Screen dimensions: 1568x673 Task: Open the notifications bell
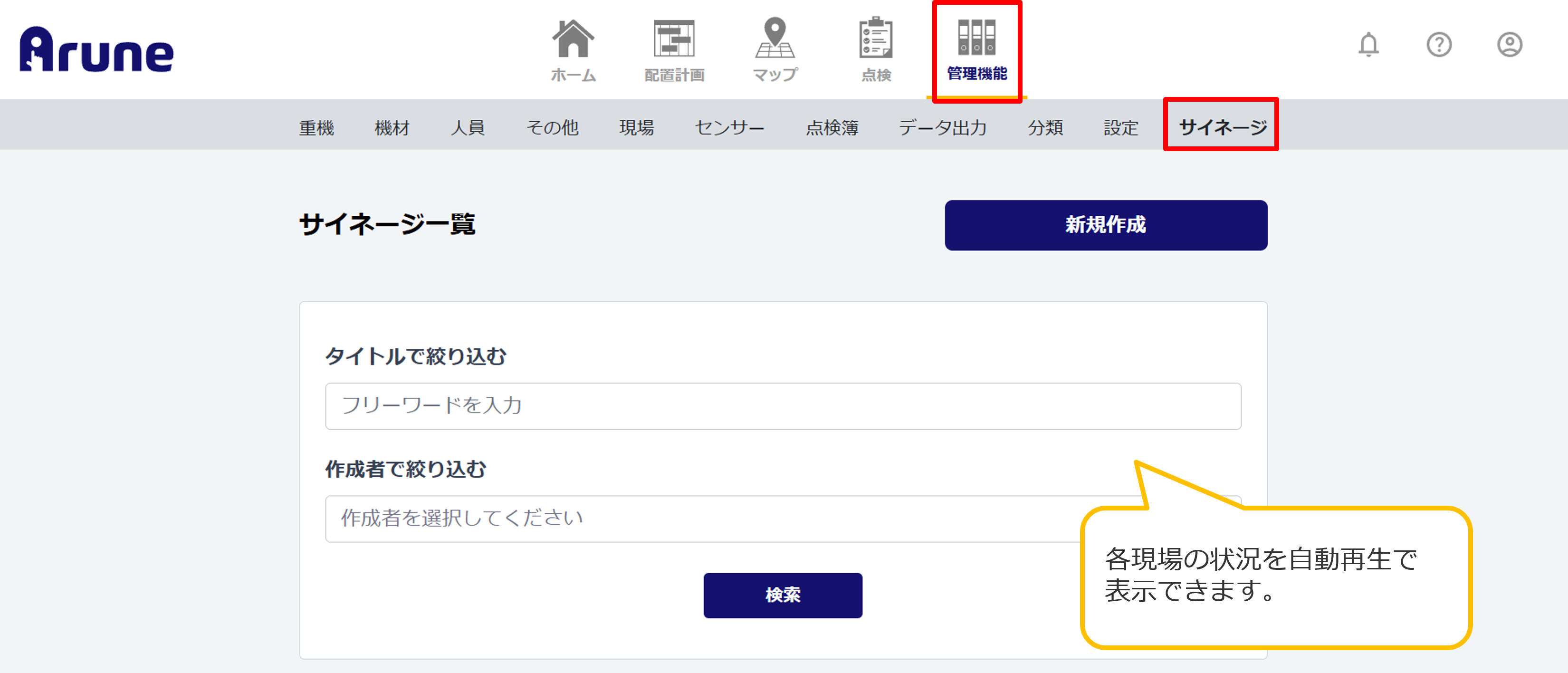coord(1368,45)
